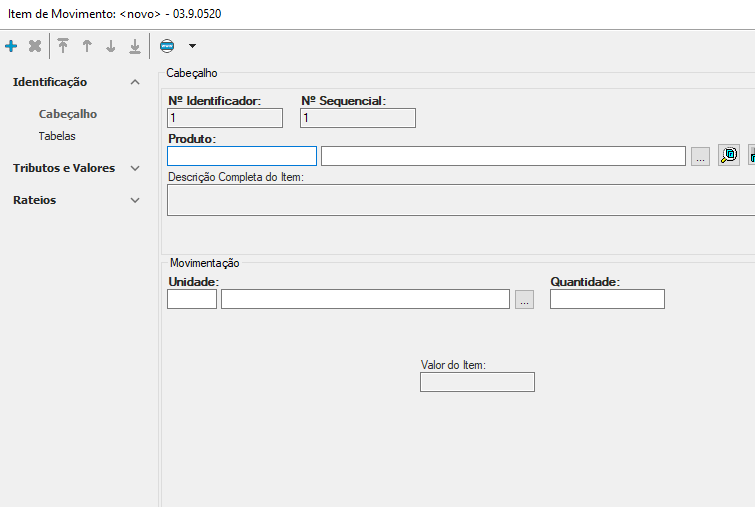Click the blue round toolbar icon

(x=167, y=46)
